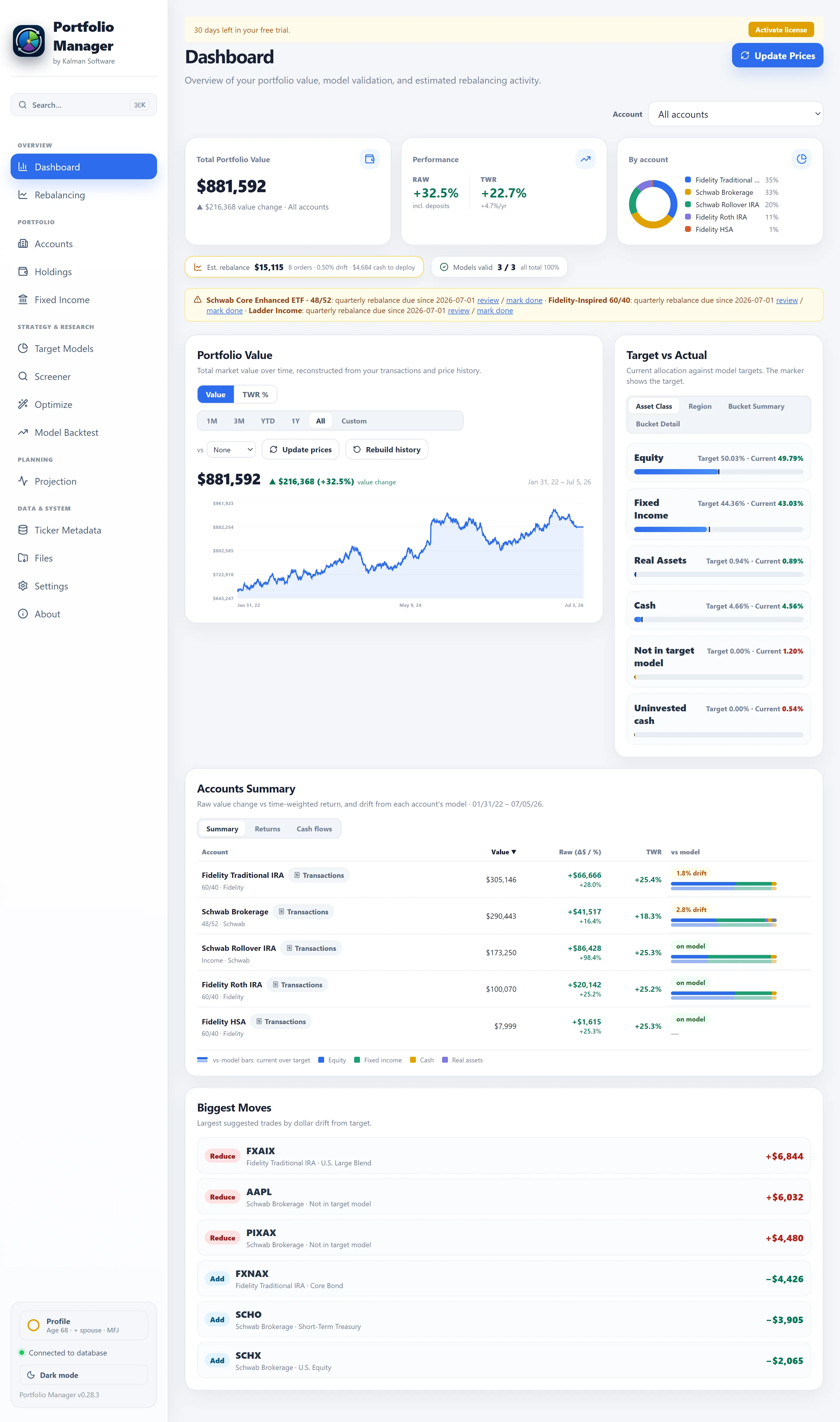Switch chart to TWR % mode
Image resolution: width=840 pixels, height=1422 pixels.
(255, 395)
